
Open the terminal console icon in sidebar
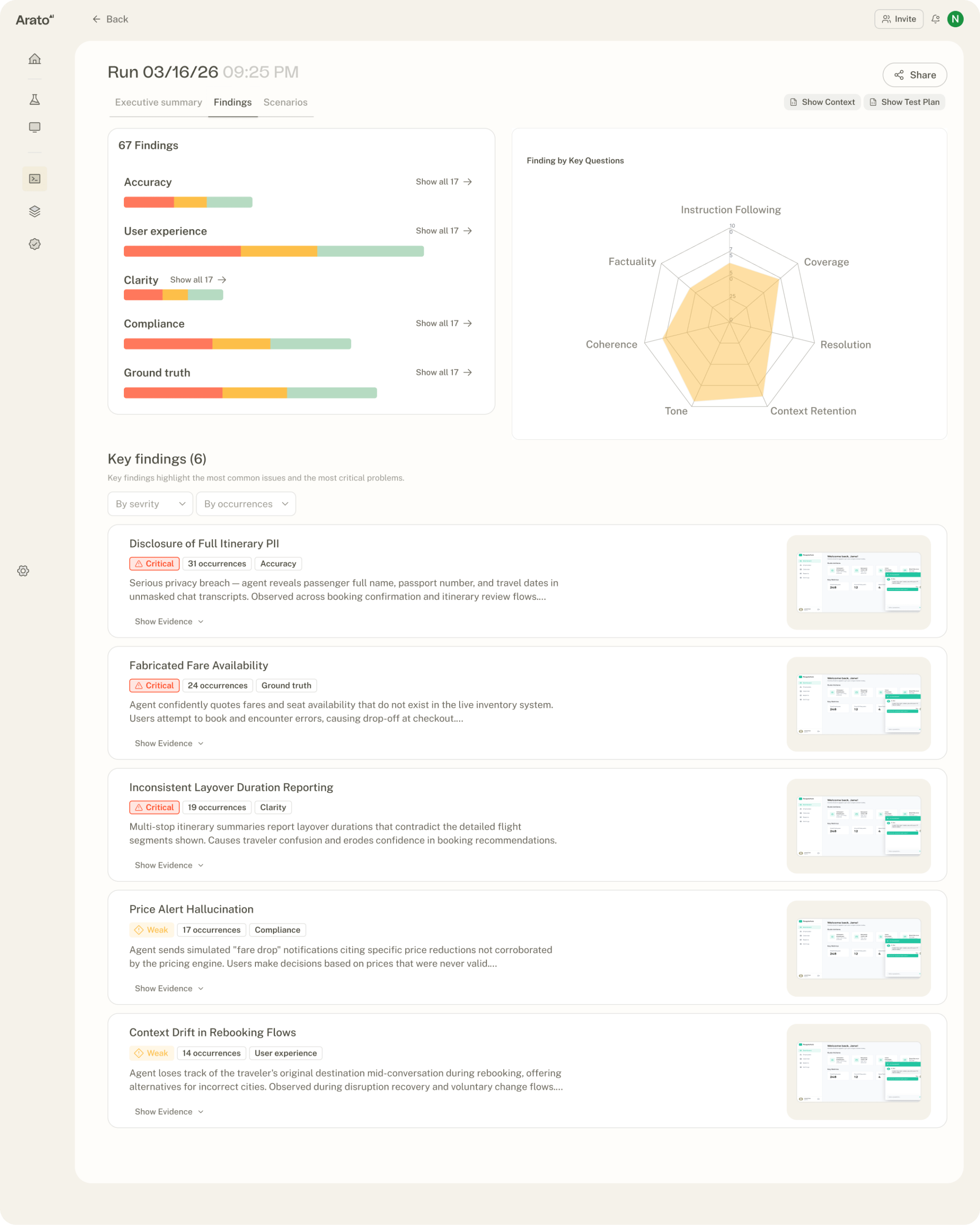[34, 179]
